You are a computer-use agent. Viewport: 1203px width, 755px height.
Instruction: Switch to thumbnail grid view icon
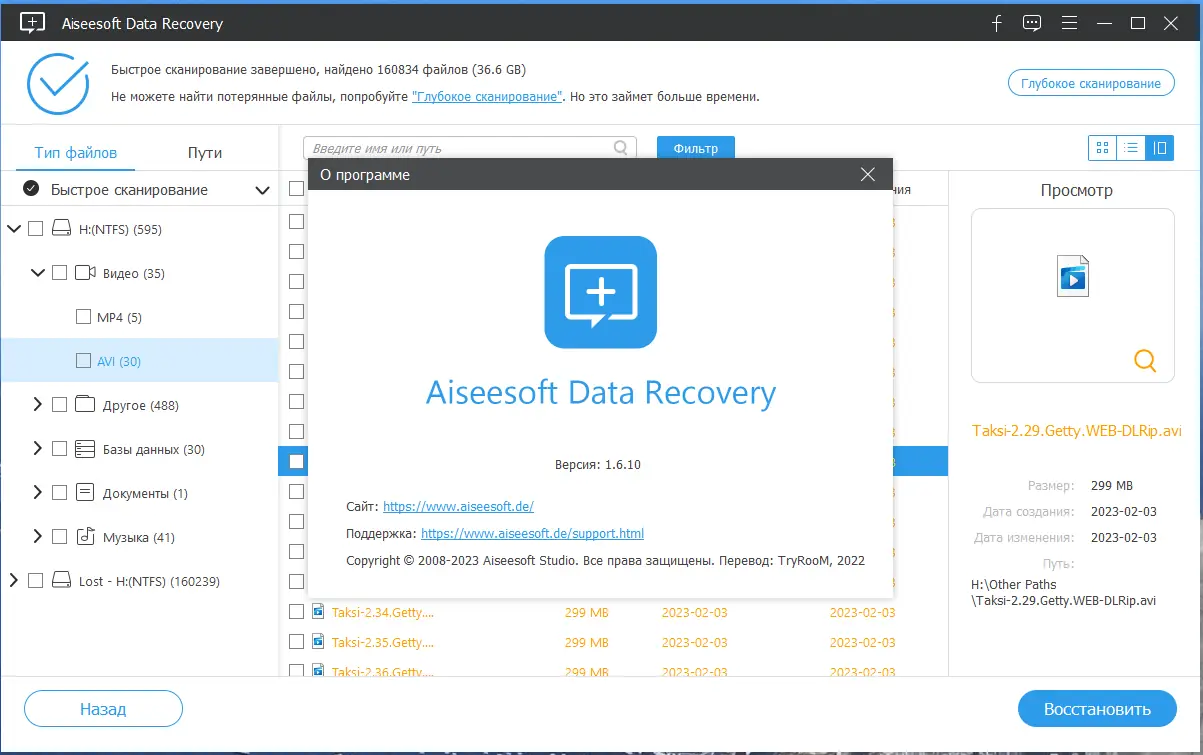(x=1102, y=148)
